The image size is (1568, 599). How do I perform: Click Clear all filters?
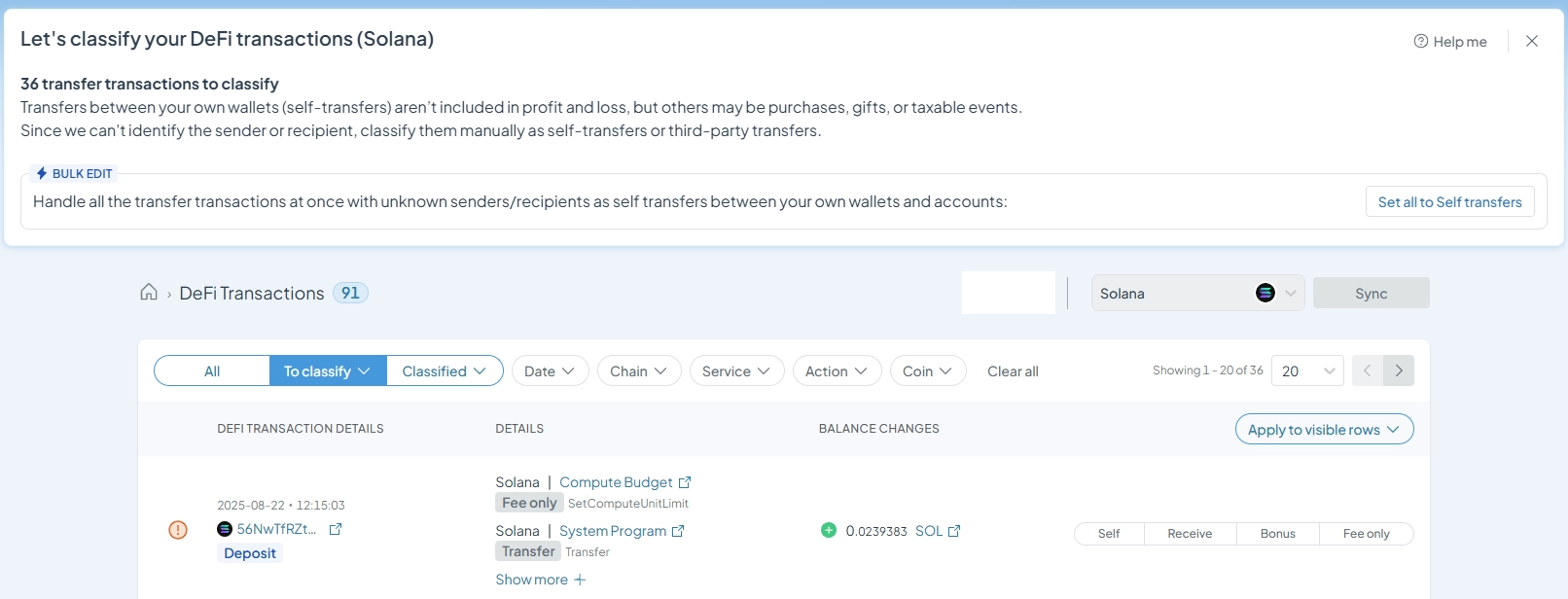coord(1013,371)
